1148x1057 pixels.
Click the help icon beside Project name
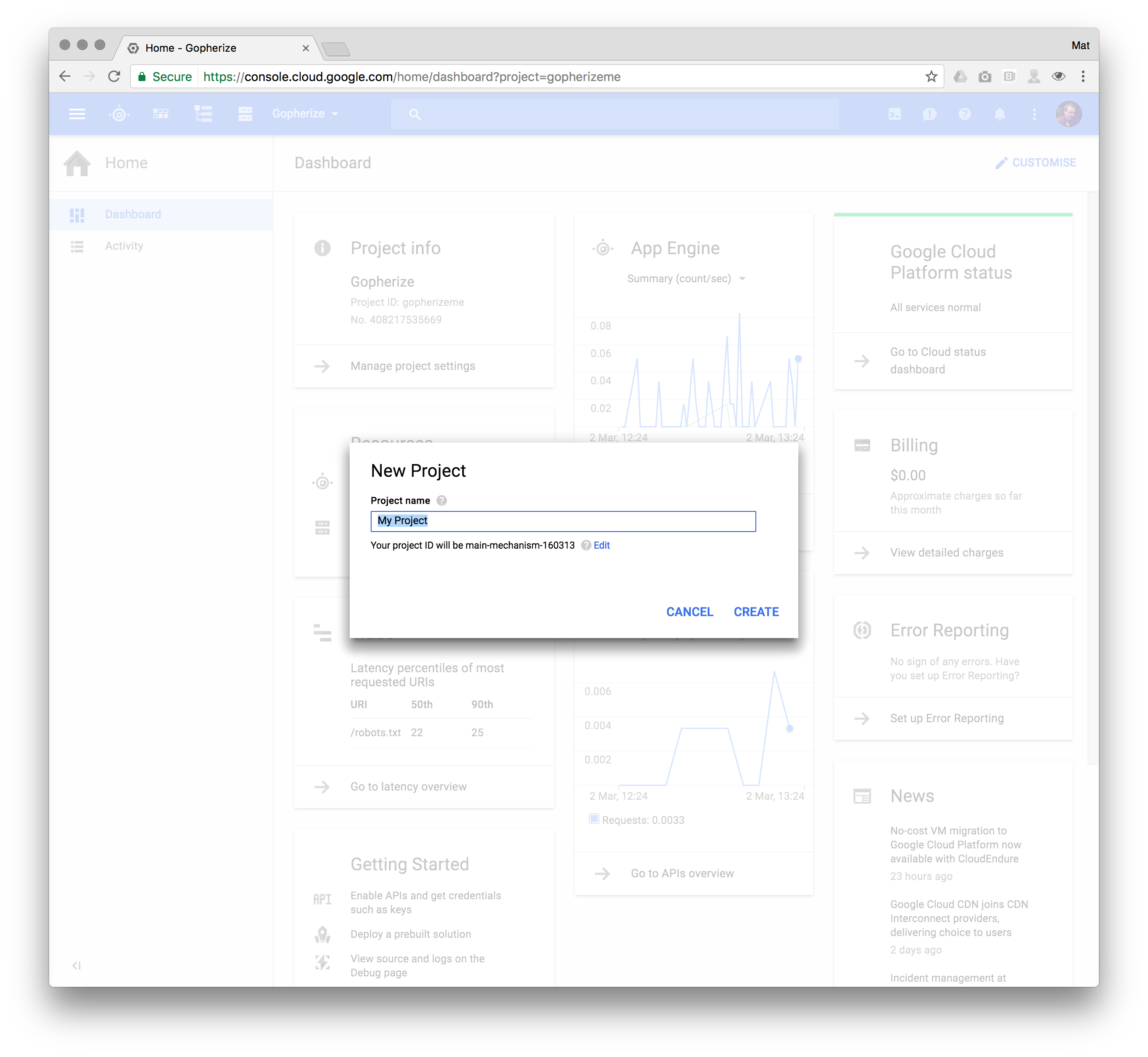click(442, 500)
